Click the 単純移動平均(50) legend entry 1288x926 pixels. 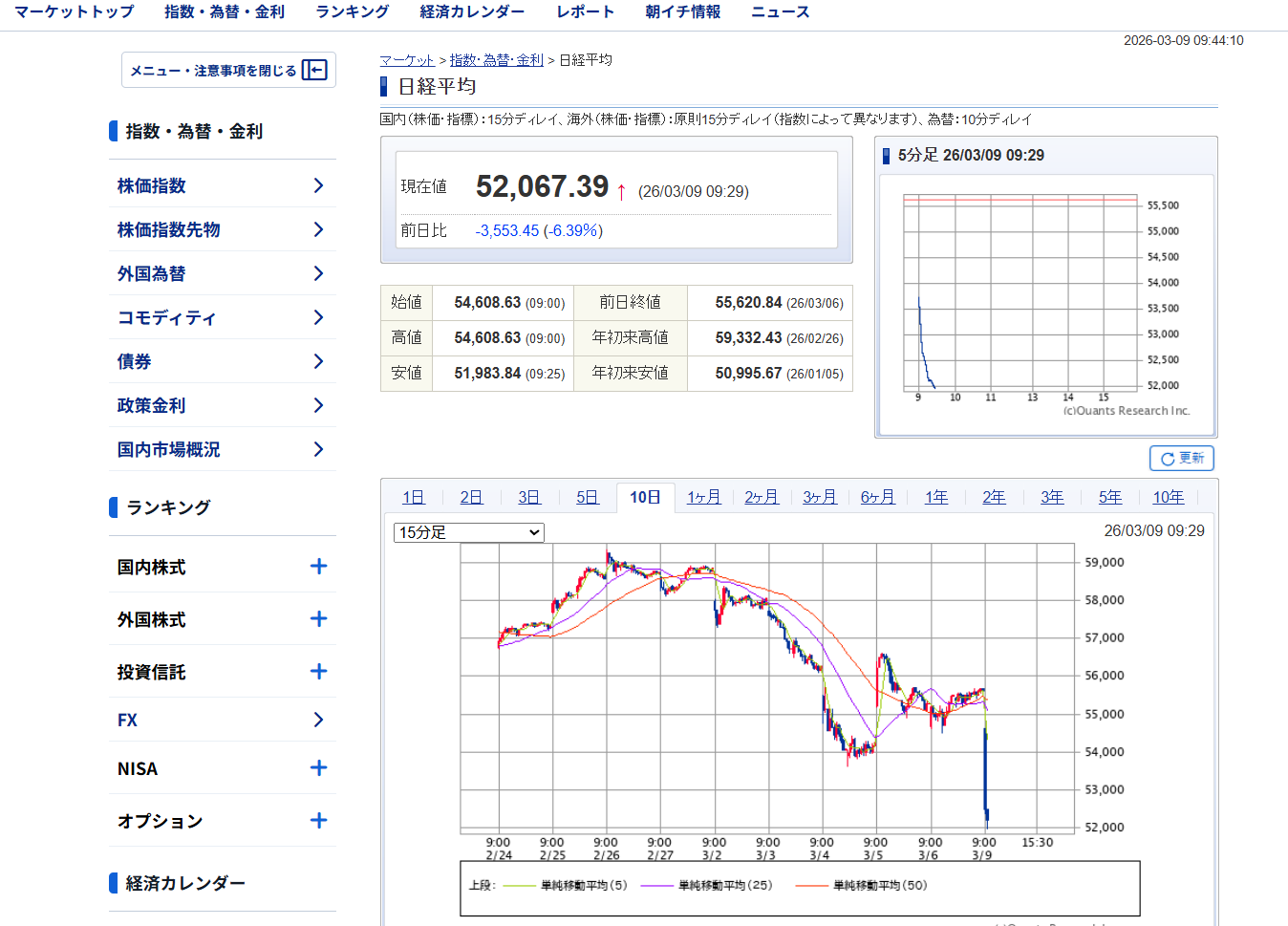click(x=862, y=885)
